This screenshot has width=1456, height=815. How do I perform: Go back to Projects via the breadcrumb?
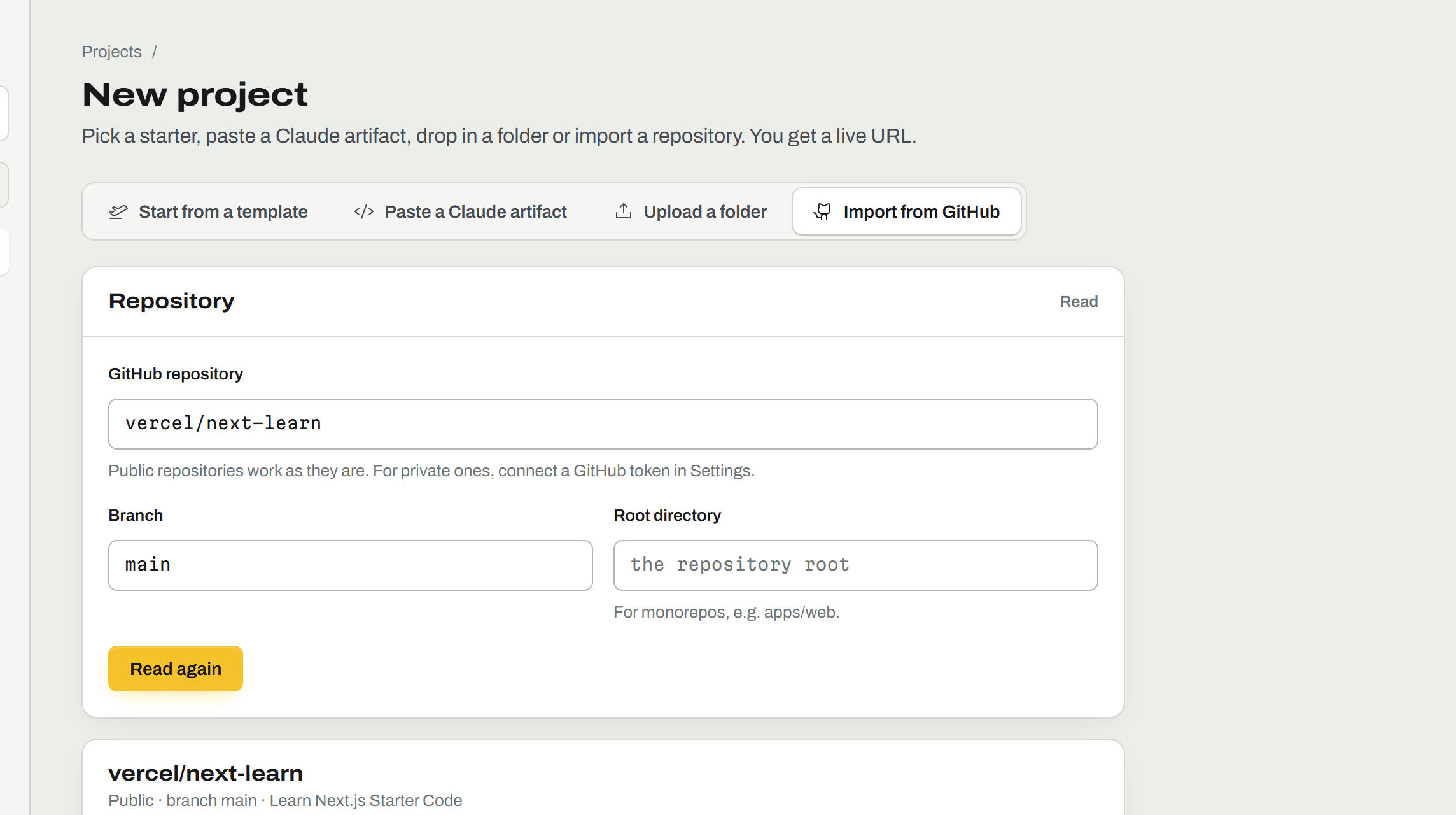click(x=111, y=52)
